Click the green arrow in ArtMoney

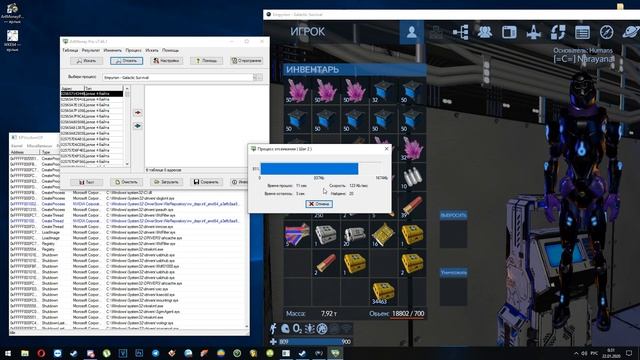138,126
